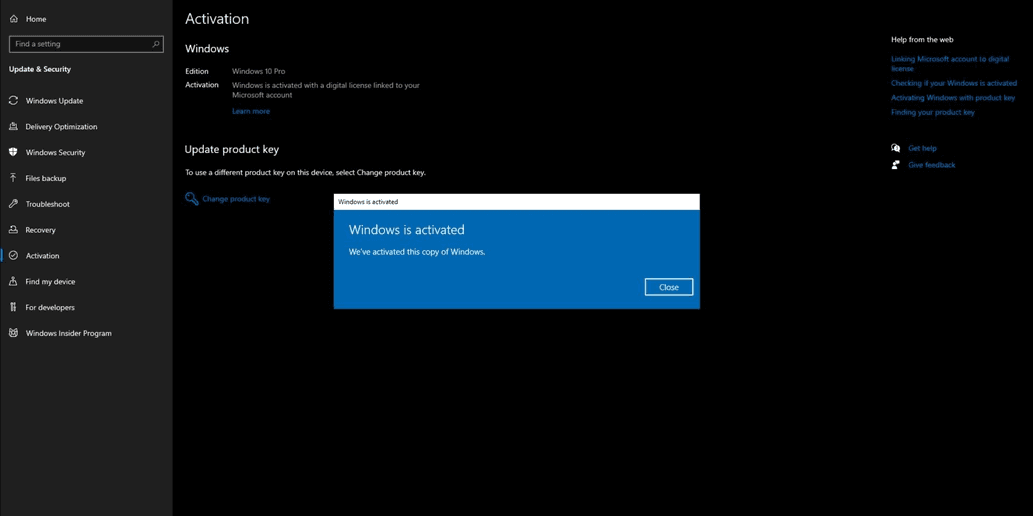The height and width of the screenshot is (516, 1033).
Task: Click the Windows Insider Program icon
Action: (13, 333)
